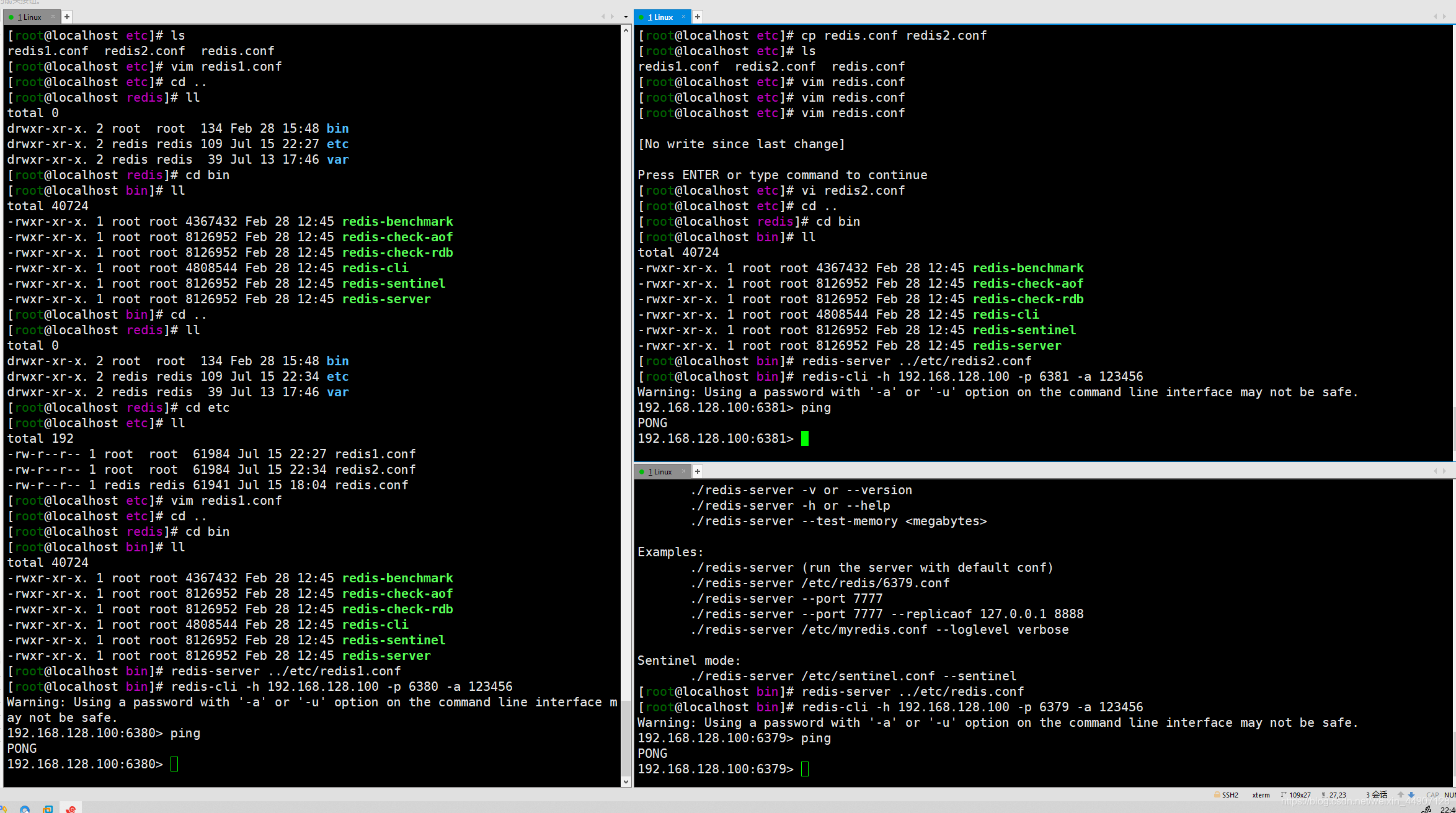Click './redis-server /etc/sentinel.conf --sentinel' line
This screenshot has height=813, width=1456.
853,676
